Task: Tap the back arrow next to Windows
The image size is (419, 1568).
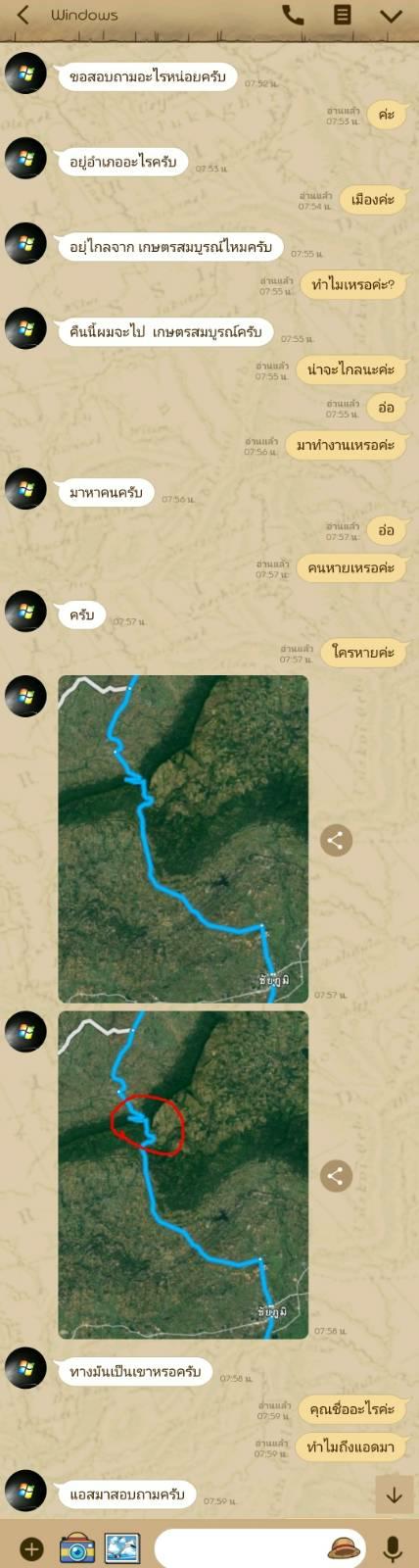Action: click(23, 15)
